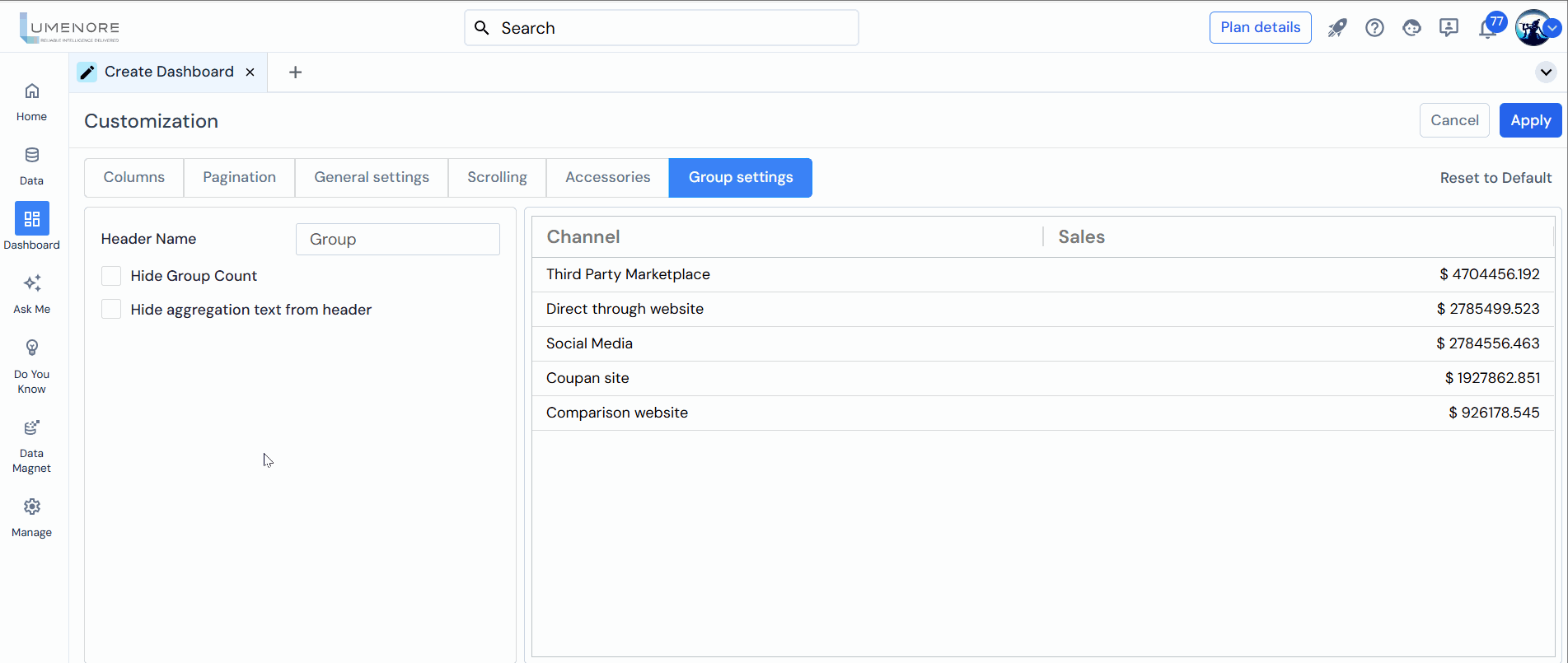Switch to the Pagination tab
The width and height of the screenshot is (1568, 663).
239,178
